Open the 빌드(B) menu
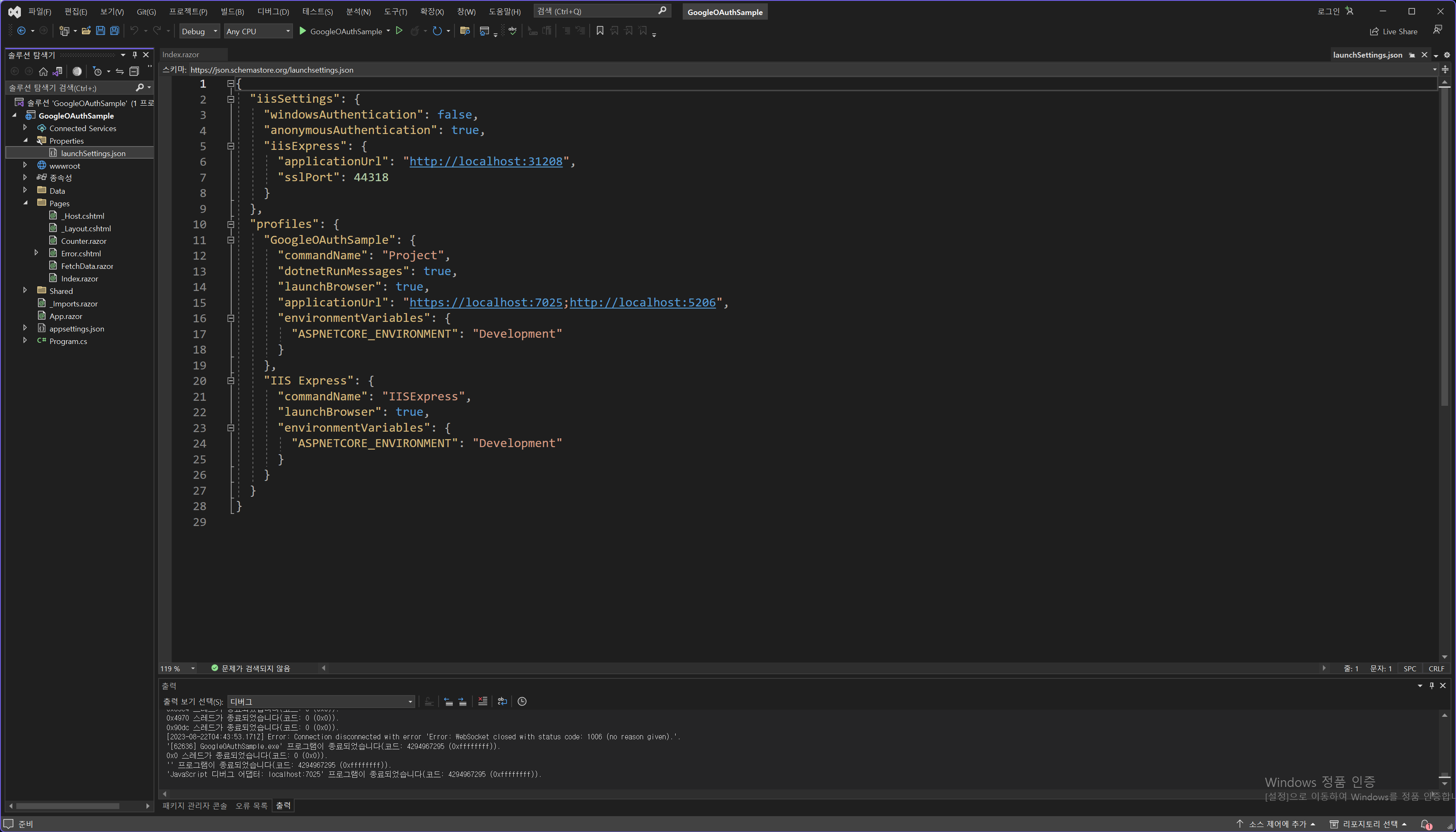Viewport: 1456px width, 832px height. pyautogui.click(x=232, y=11)
